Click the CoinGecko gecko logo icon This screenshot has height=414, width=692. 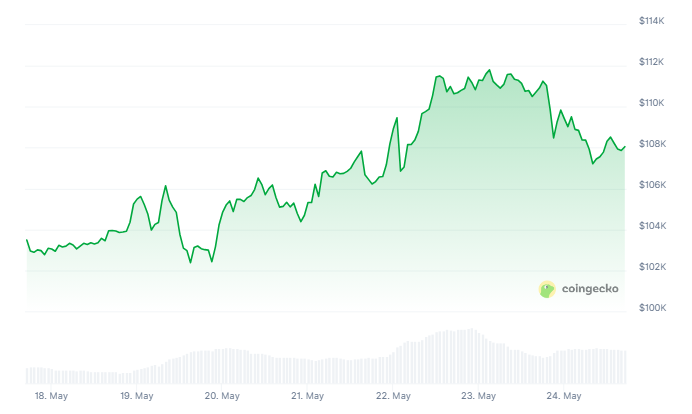point(547,289)
